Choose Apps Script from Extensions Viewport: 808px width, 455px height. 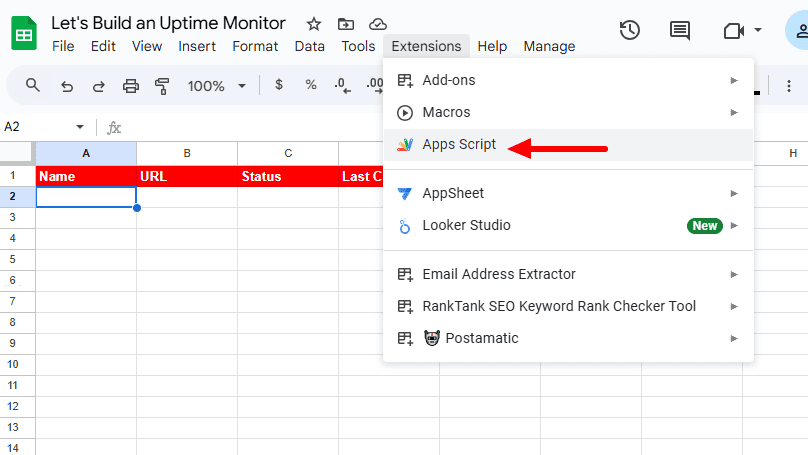click(x=568, y=145)
